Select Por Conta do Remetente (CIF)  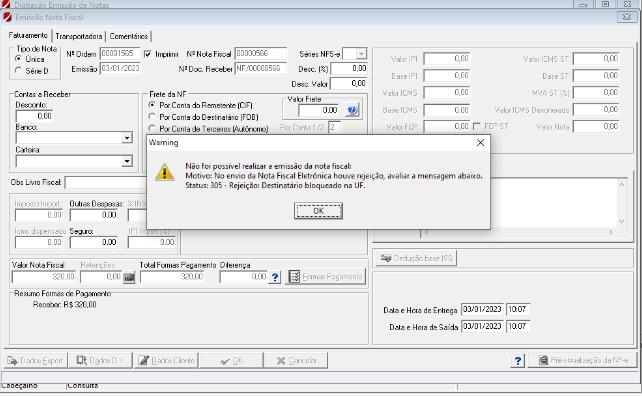pyautogui.click(x=152, y=105)
